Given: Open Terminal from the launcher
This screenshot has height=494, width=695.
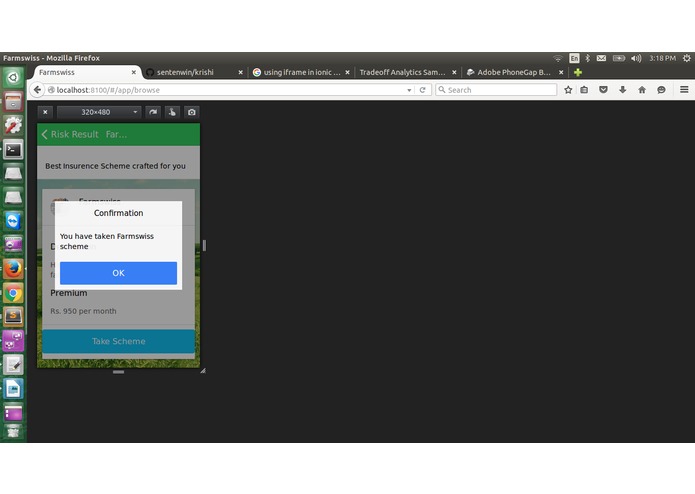Looking at the screenshot, I should point(13,150).
